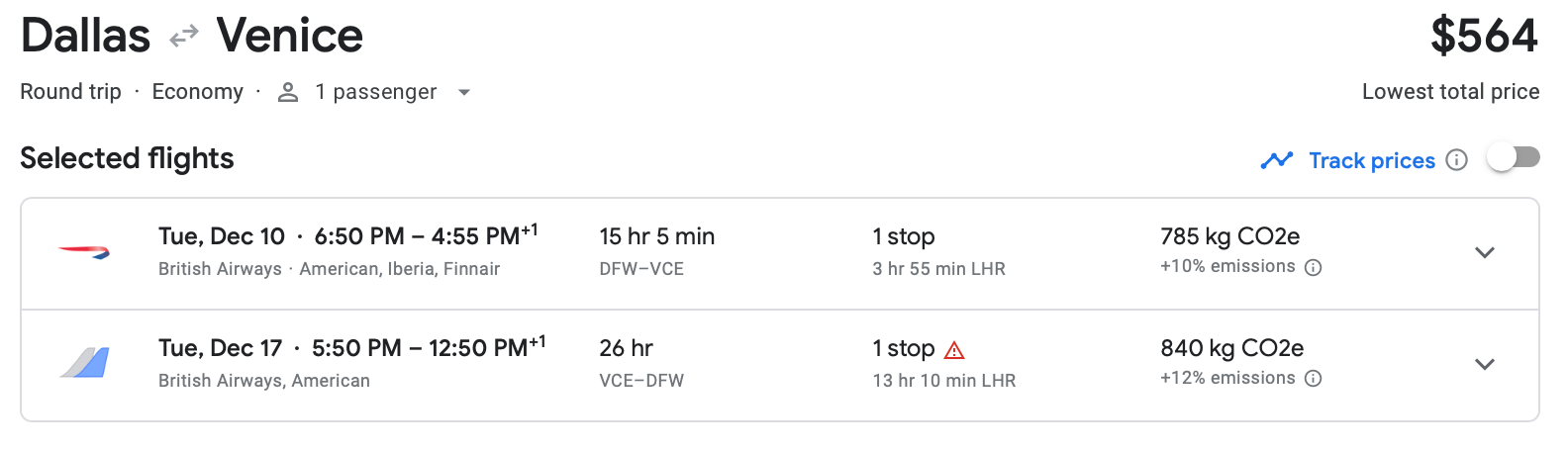Click the +12% emissions info icon

tap(1314, 379)
